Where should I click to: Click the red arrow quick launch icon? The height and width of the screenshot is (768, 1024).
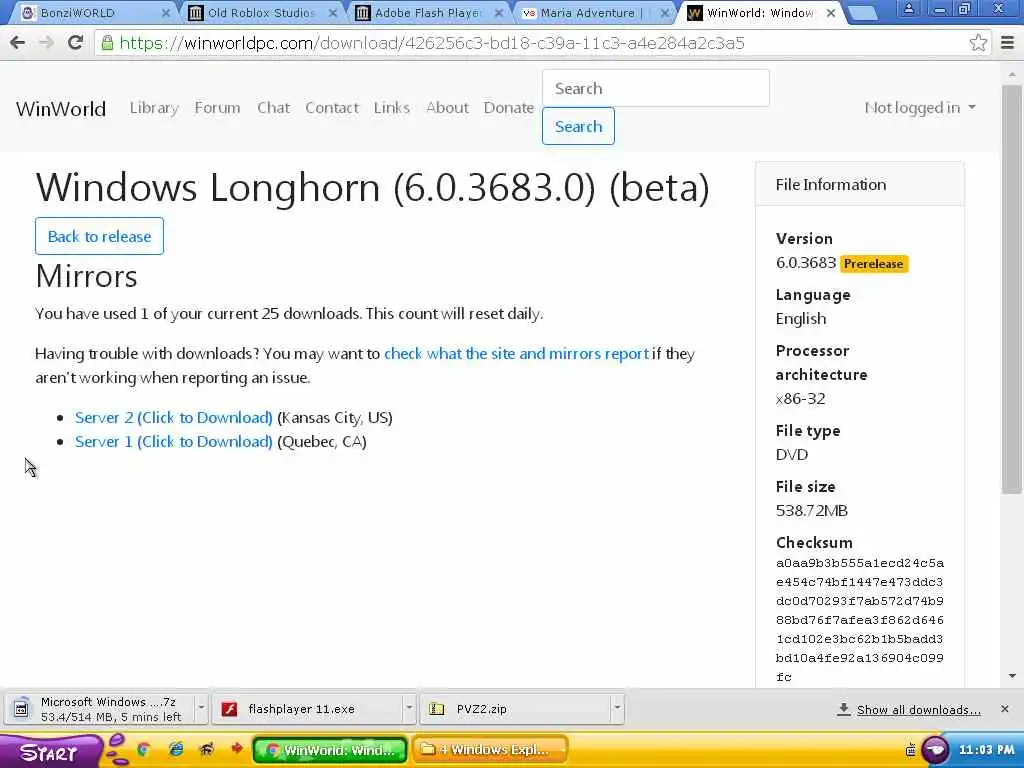coord(236,749)
